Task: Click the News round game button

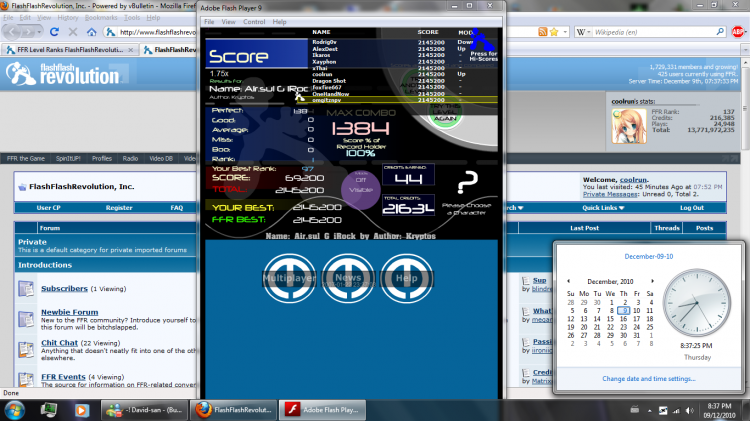Action: (348, 278)
